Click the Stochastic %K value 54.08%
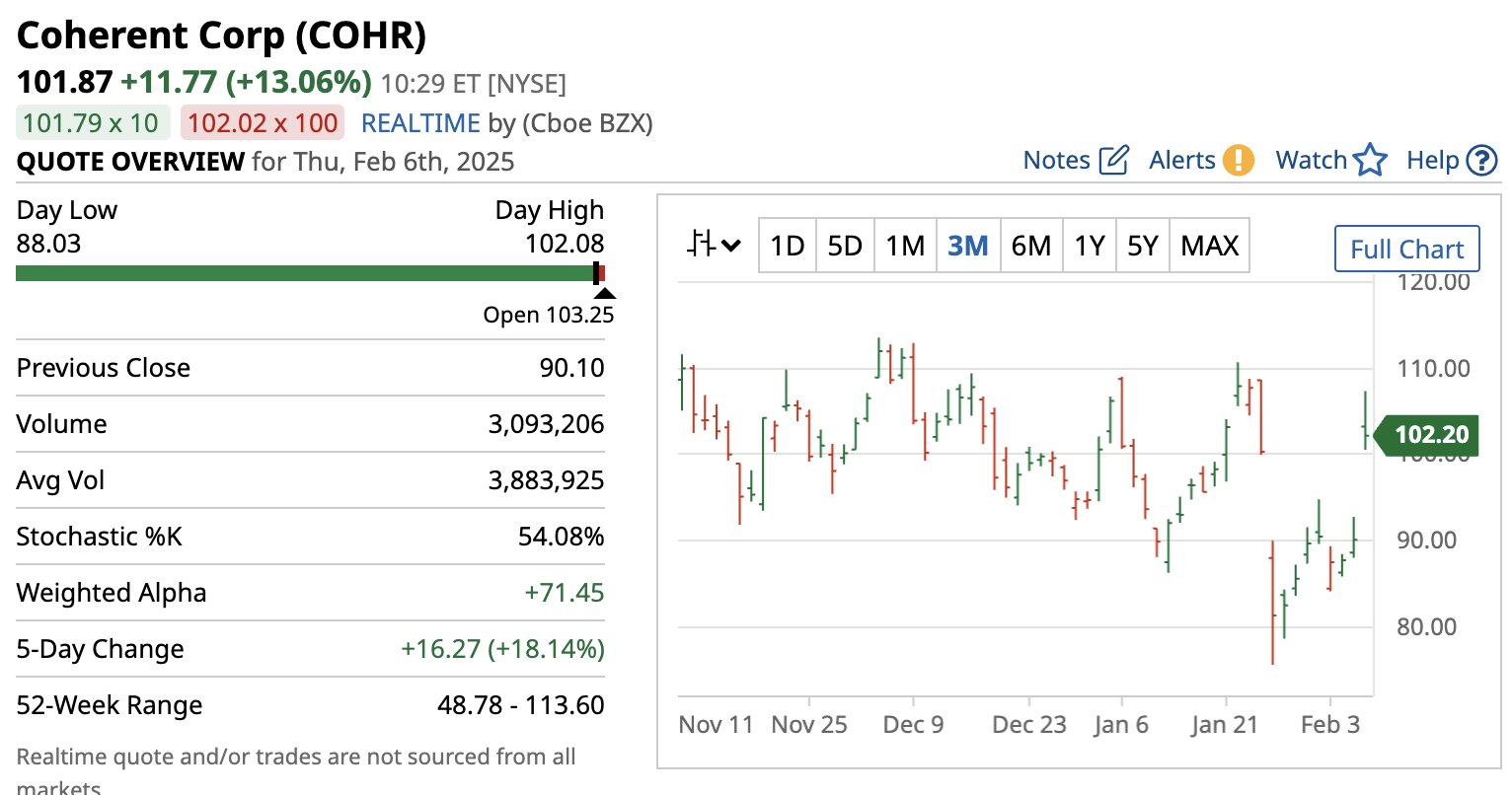1512x795 pixels. [x=561, y=537]
